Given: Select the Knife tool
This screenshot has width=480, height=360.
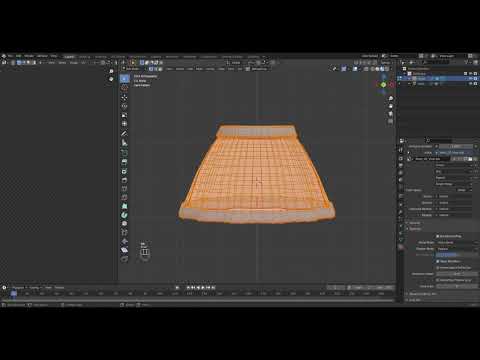Looking at the screenshot, I should (x=124, y=197).
